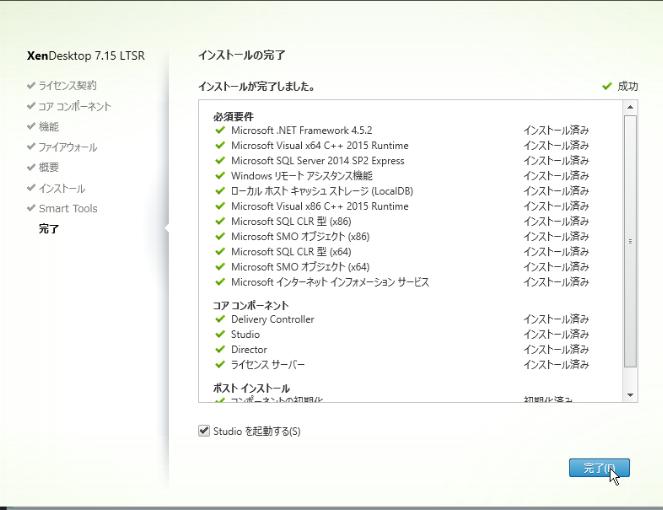
Task: Click the XenDesktop 7.15 LTSR title
Action: pos(86,56)
